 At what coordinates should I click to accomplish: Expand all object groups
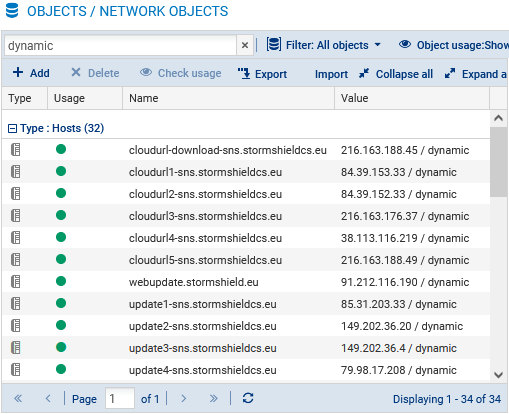pos(475,74)
